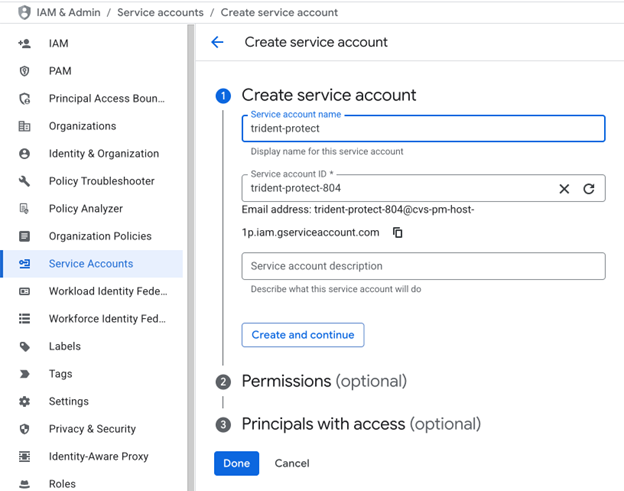Click the blue Done button
The height and width of the screenshot is (491, 624).
point(236,463)
